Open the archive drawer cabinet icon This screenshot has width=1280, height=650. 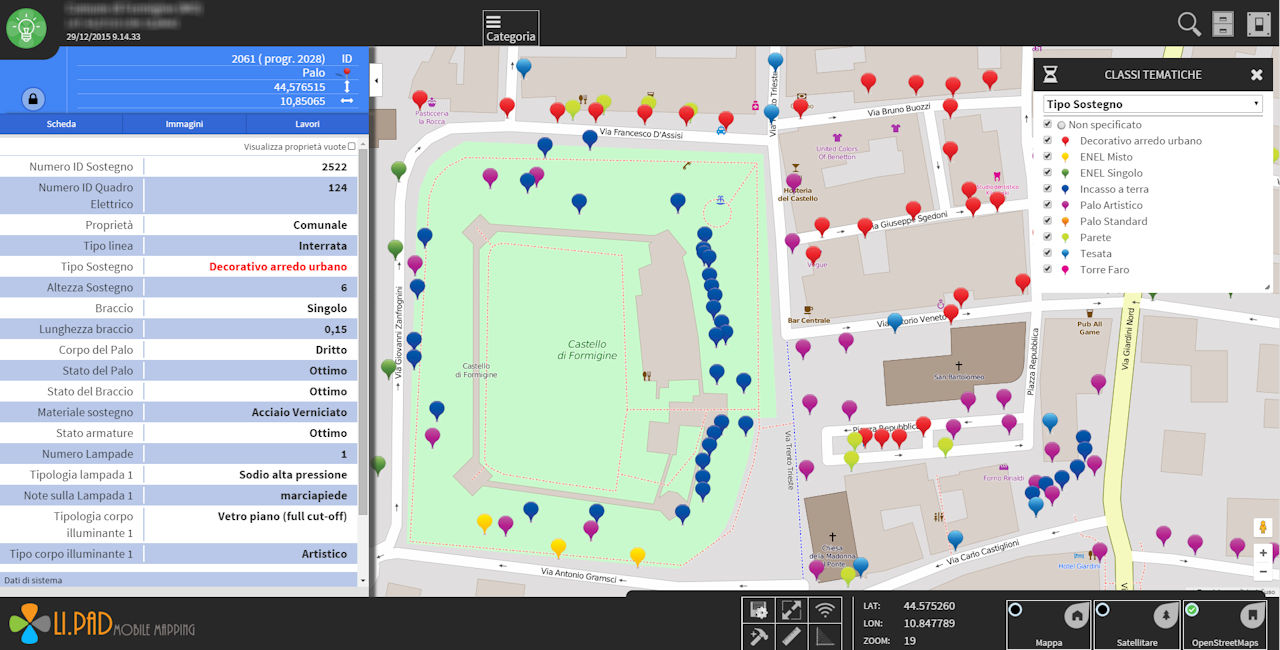[1222, 24]
